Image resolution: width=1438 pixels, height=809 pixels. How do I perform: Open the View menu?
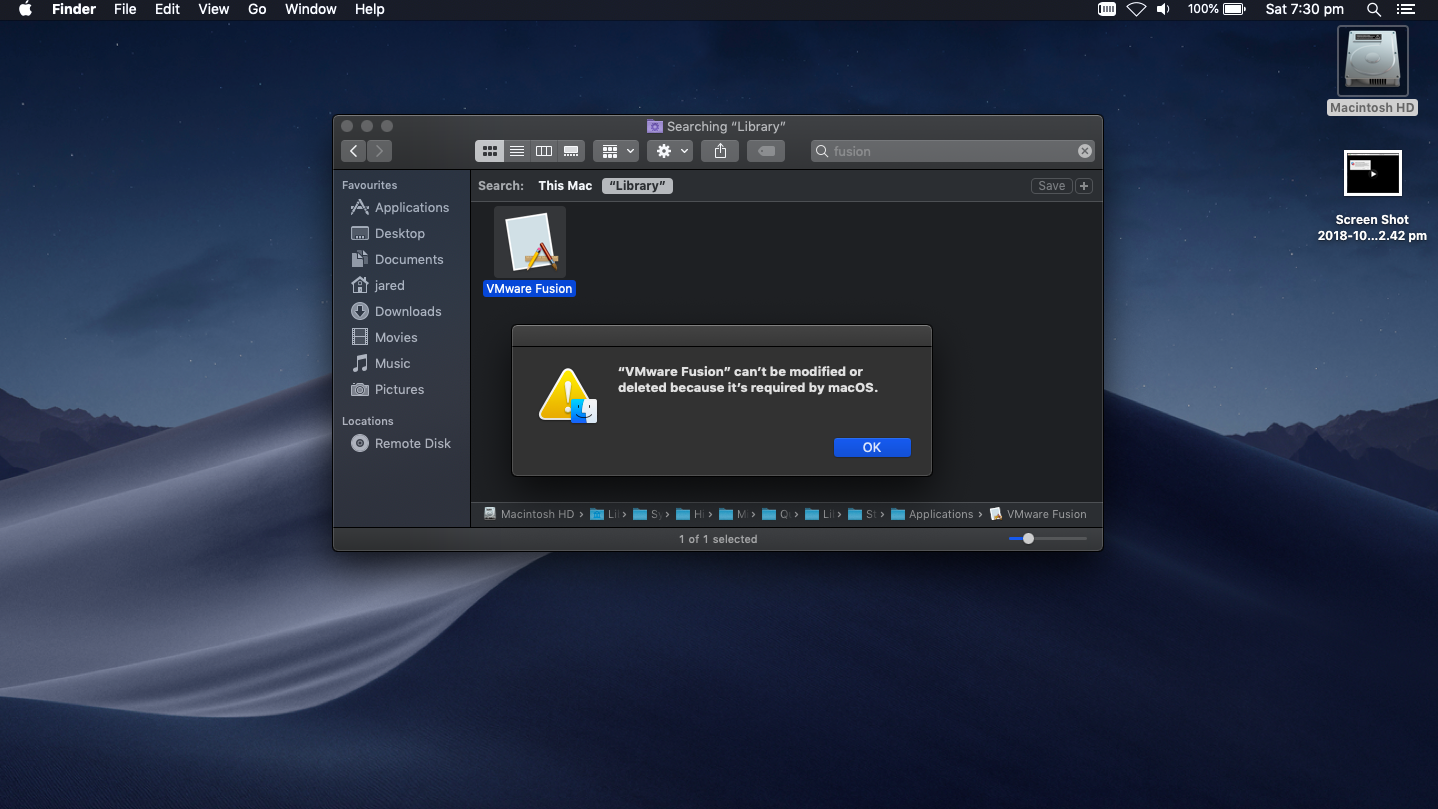click(214, 9)
